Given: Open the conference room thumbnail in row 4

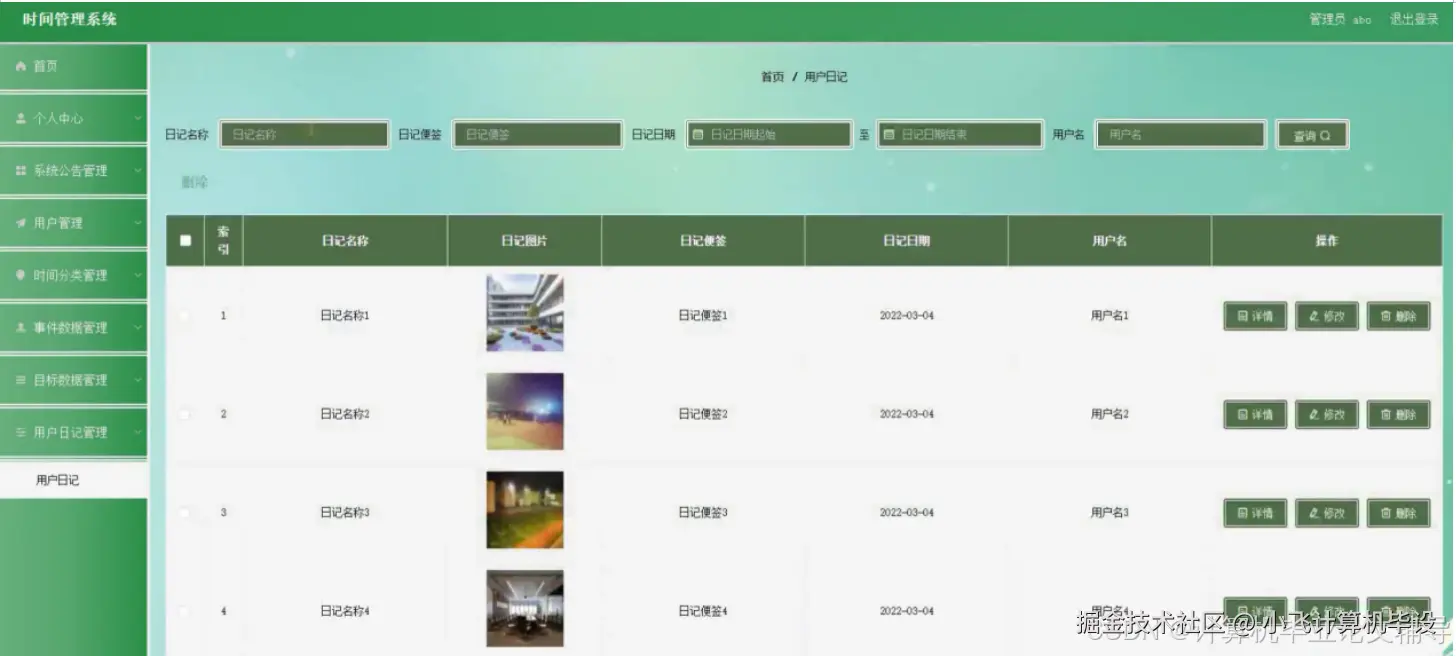Looking at the screenshot, I should pyautogui.click(x=525, y=608).
